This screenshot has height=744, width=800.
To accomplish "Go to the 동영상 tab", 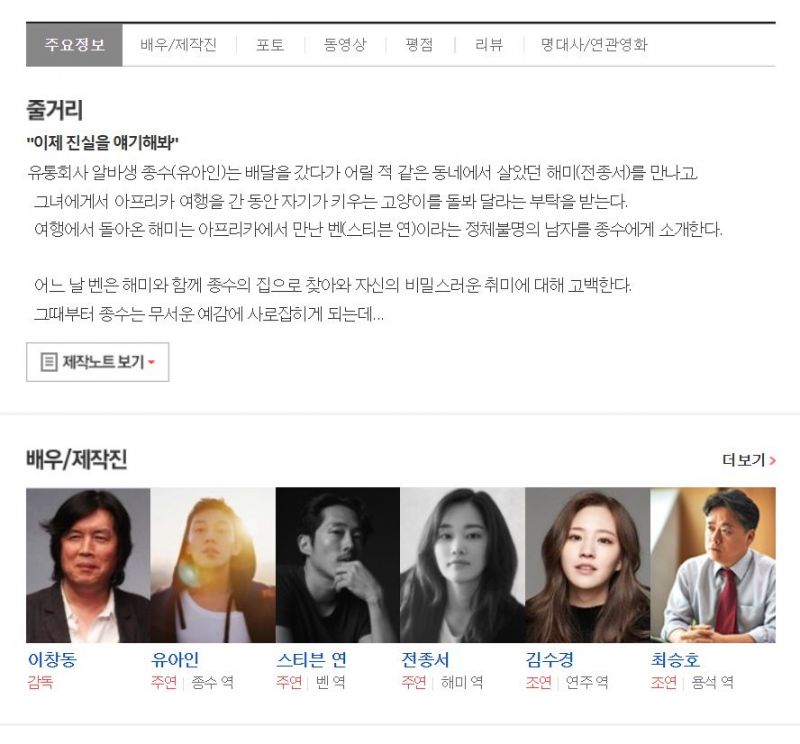I will 345,45.
